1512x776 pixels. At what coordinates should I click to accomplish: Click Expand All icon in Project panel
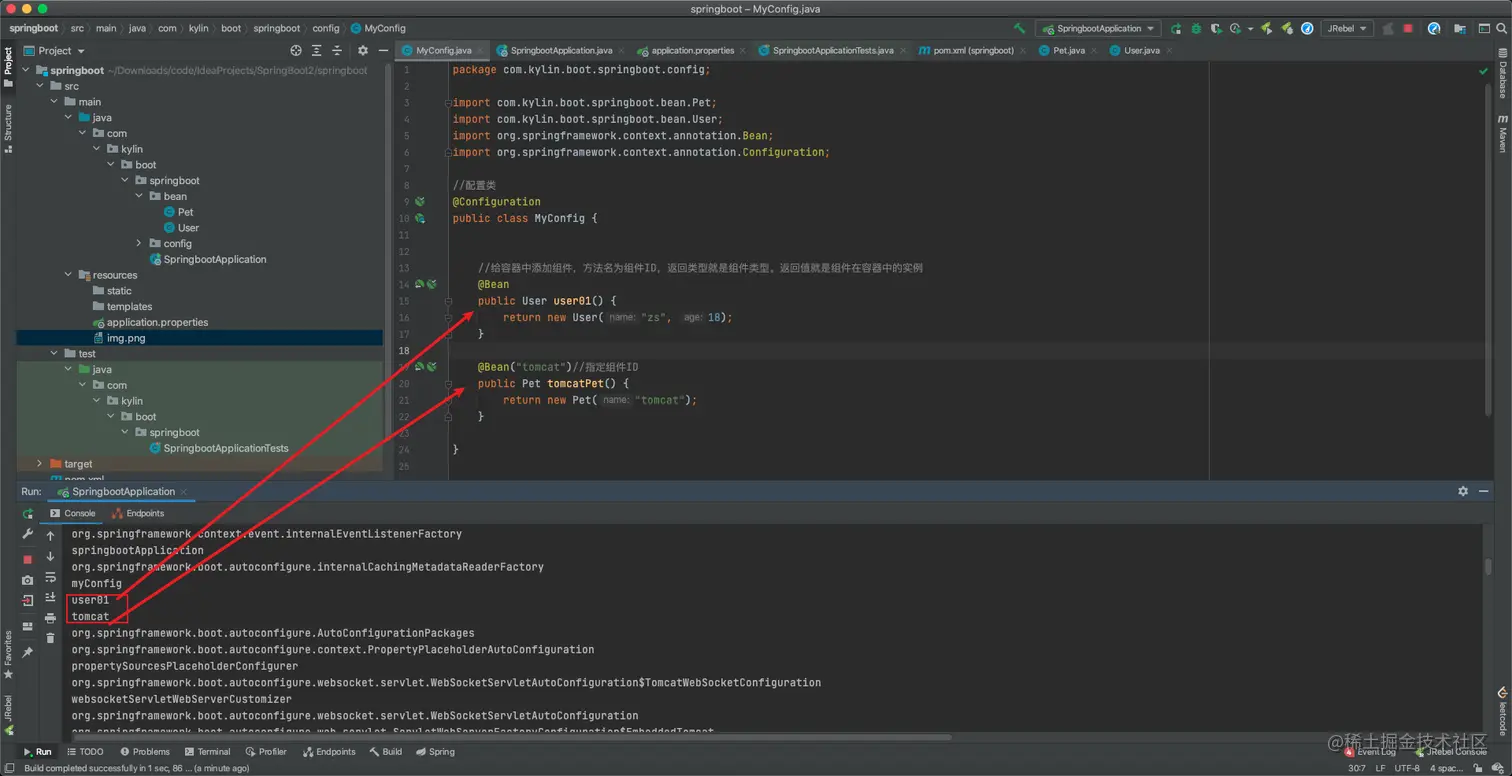318,50
